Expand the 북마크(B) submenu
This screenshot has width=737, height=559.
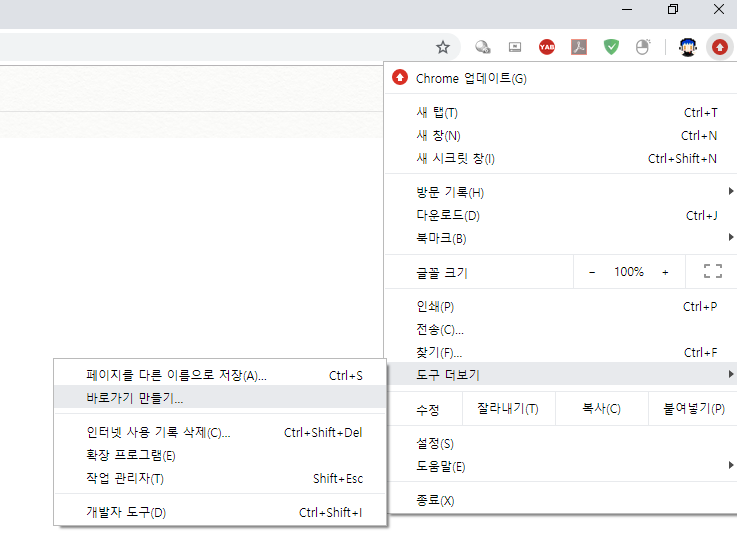coord(560,238)
